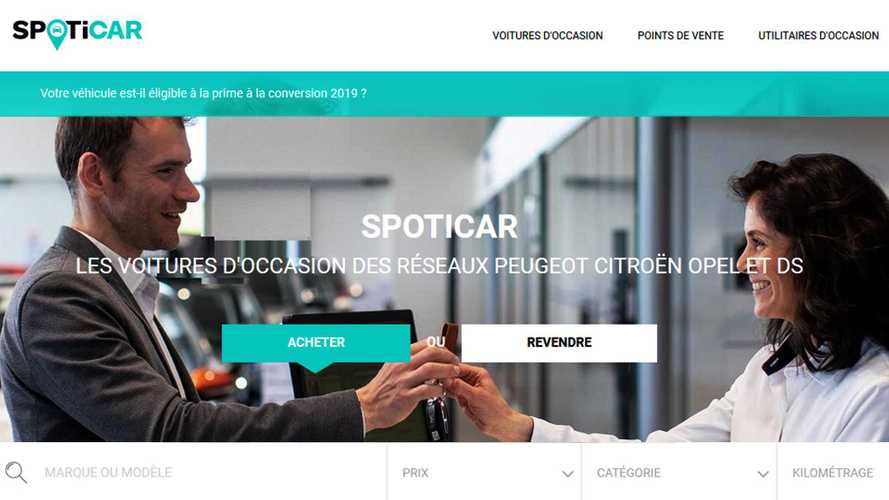Click the map pin icon in the logo

57,34
